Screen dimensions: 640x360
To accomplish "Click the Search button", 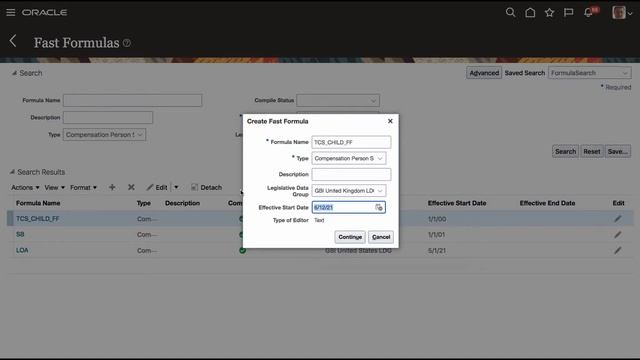I will point(565,151).
